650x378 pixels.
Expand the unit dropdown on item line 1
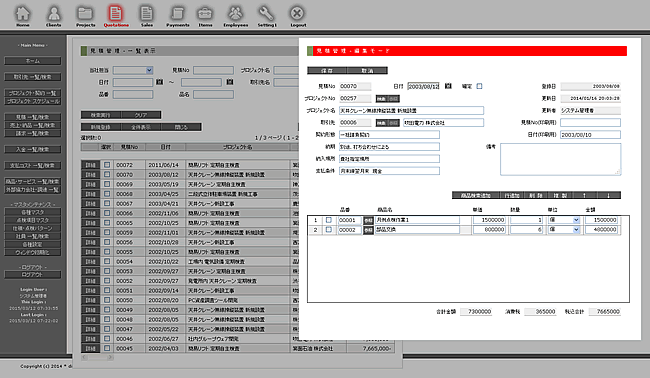(x=576, y=220)
